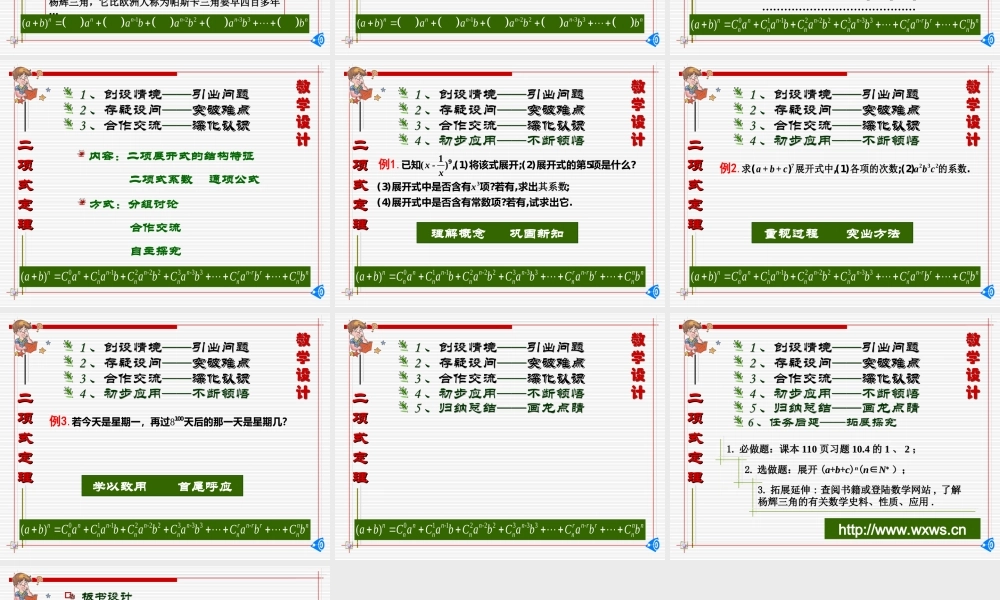The image size is (1000, 600).
Task: Select the 例2 slide thumbnail by its 例2 label
Action: [729, 168]
